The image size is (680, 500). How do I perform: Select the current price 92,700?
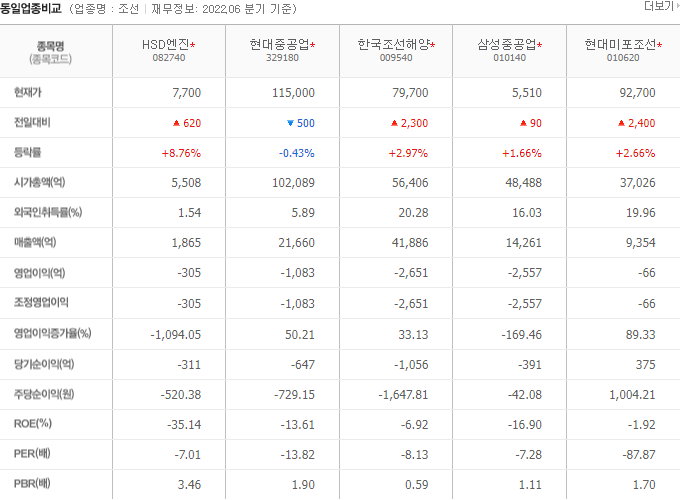(638, 93)
